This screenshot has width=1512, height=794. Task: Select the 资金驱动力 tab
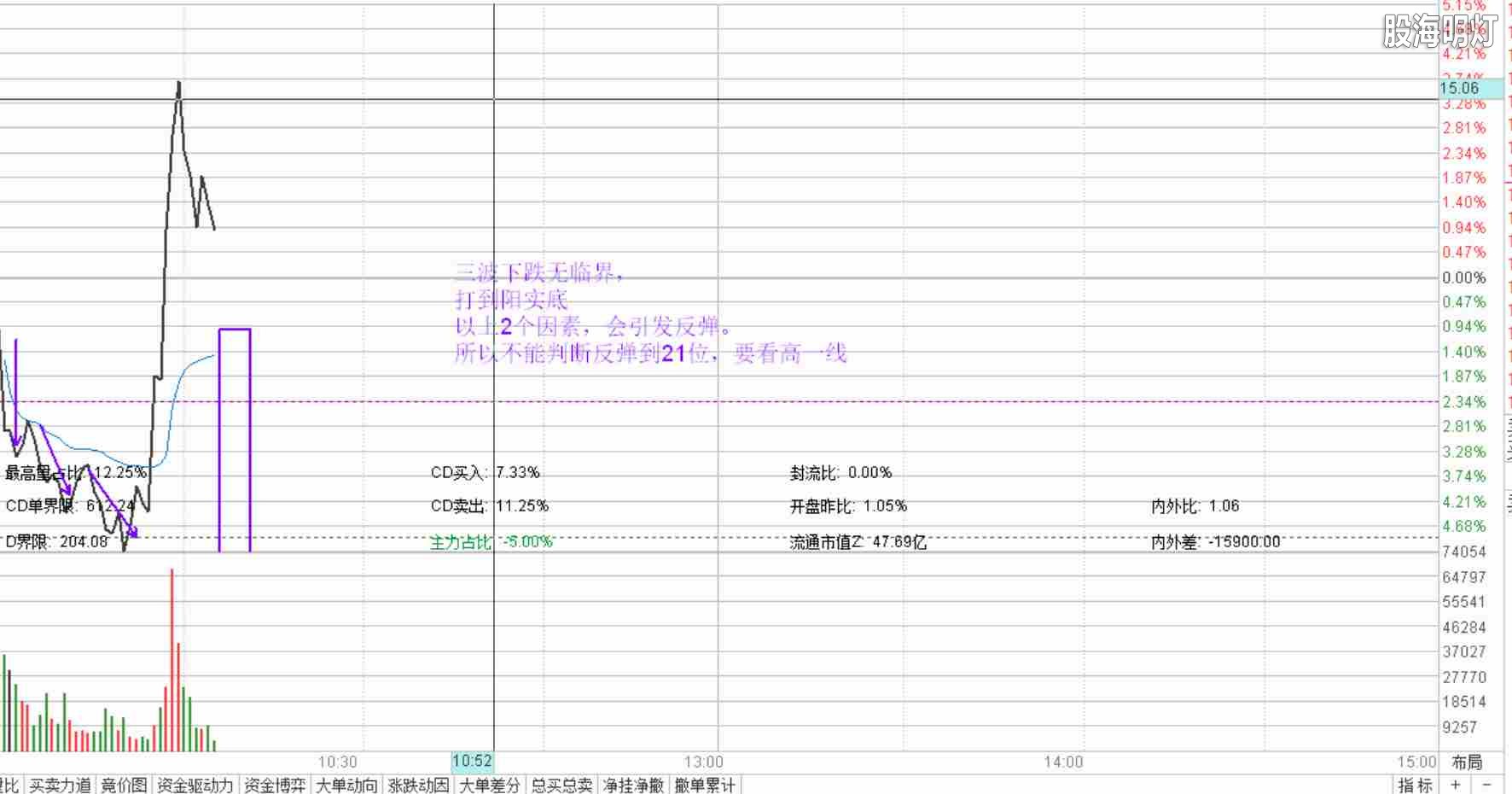[x=194, y=785]
